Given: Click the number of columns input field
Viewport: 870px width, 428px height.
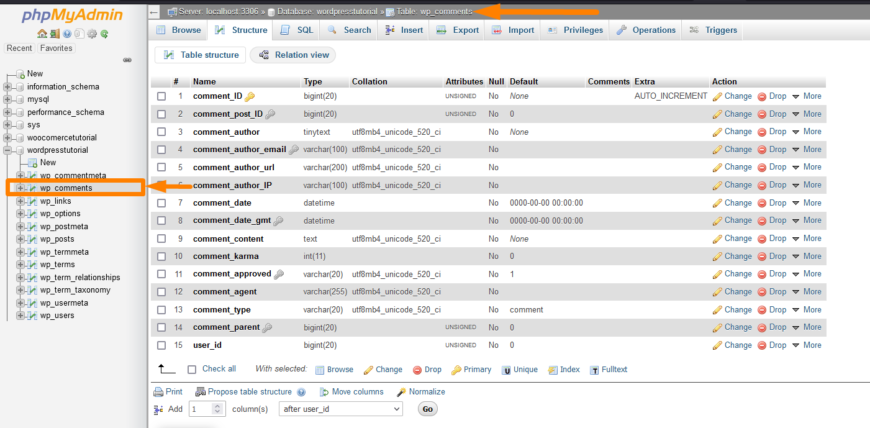Looking at the screenshot, I should (200, 409).
